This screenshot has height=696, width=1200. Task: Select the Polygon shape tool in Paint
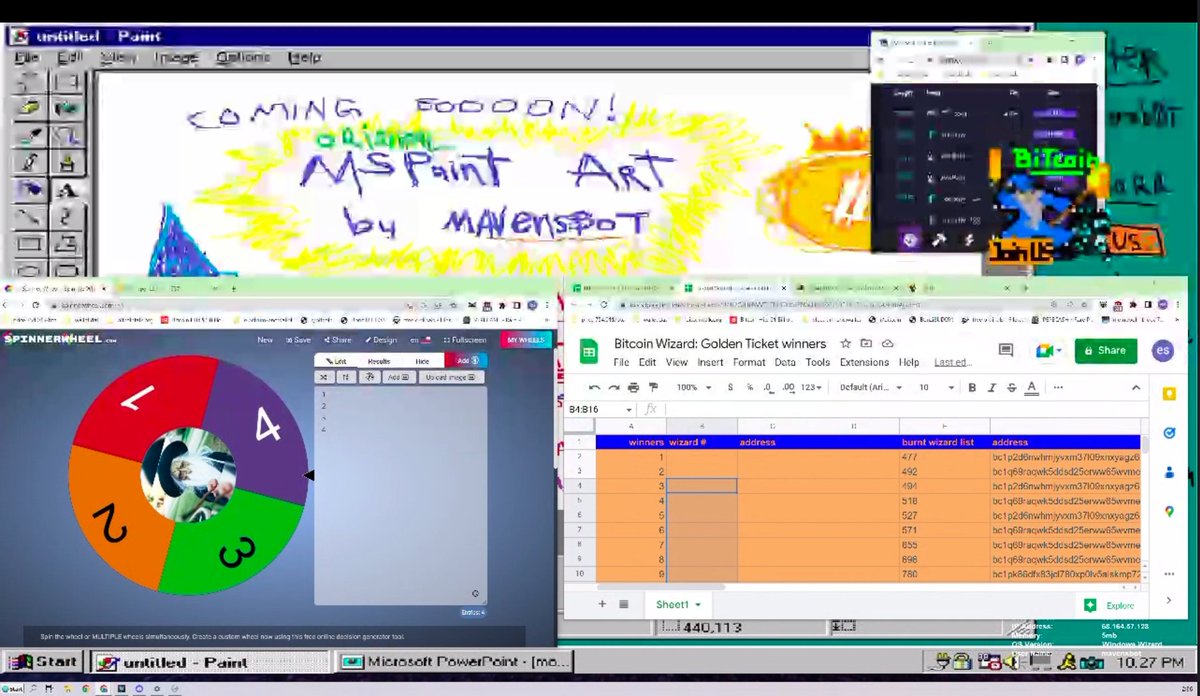[66, 243]
